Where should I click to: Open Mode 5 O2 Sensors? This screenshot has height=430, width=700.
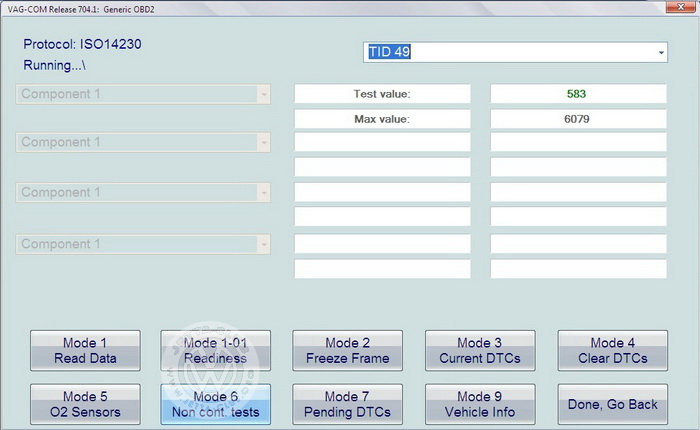tap(85, 404)
